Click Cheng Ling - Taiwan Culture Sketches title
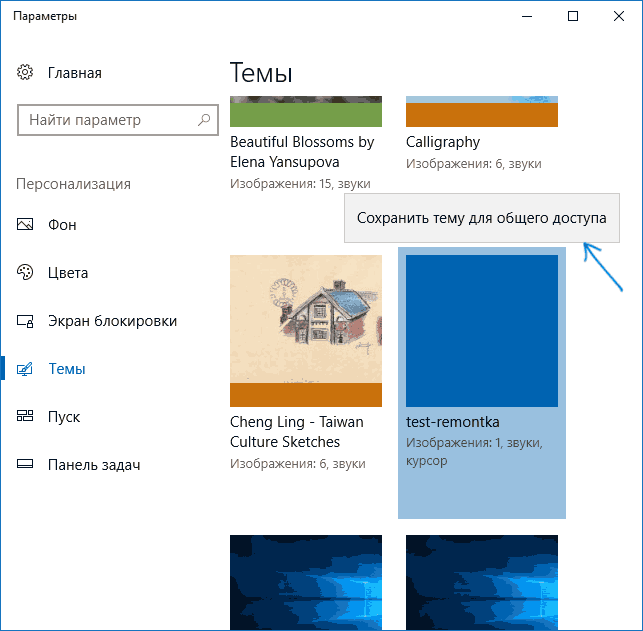Screen dimensions: 643x631 [x=297, y=432]
